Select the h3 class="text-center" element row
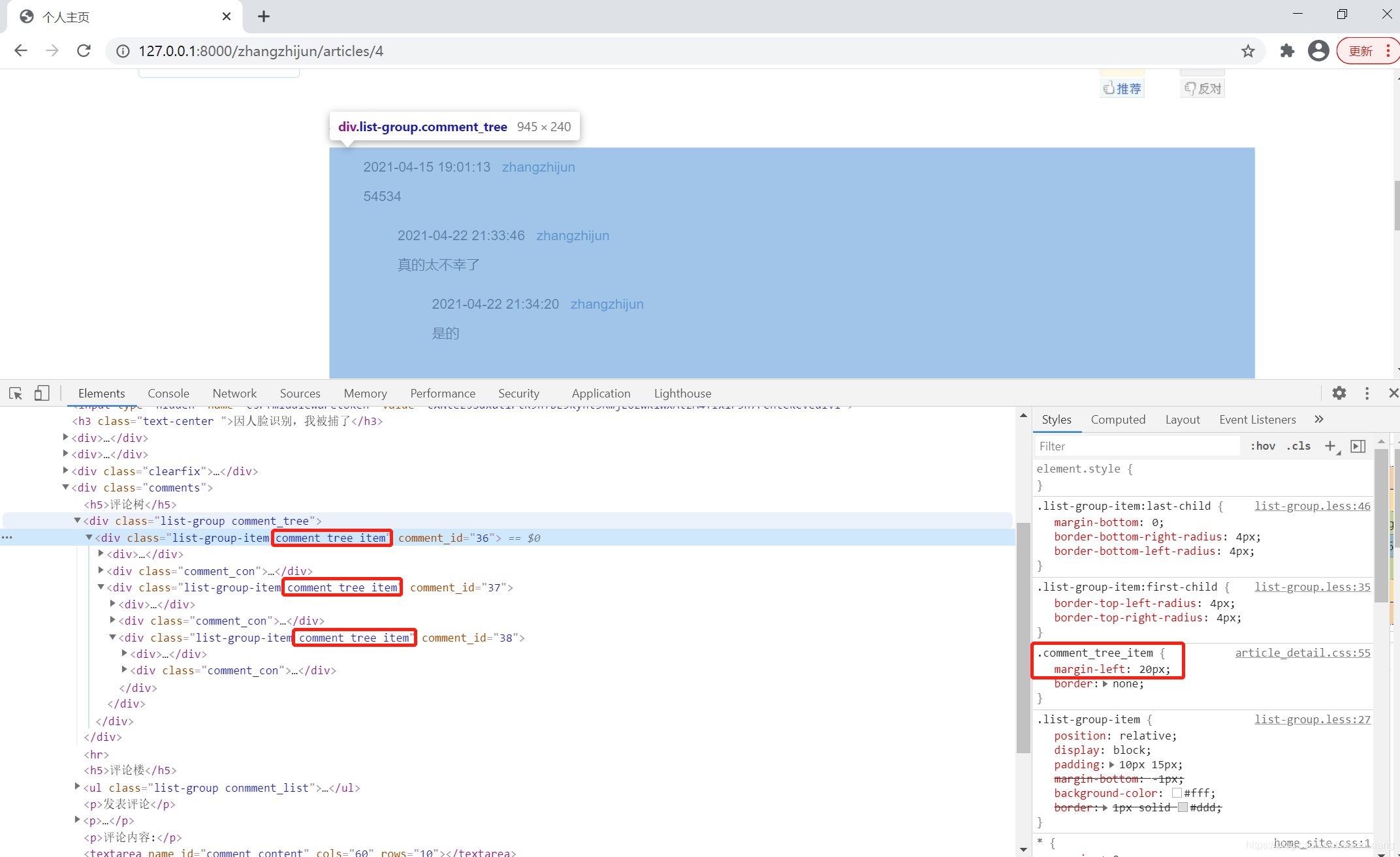1400x857 pixels. click(x=227, y=421)
